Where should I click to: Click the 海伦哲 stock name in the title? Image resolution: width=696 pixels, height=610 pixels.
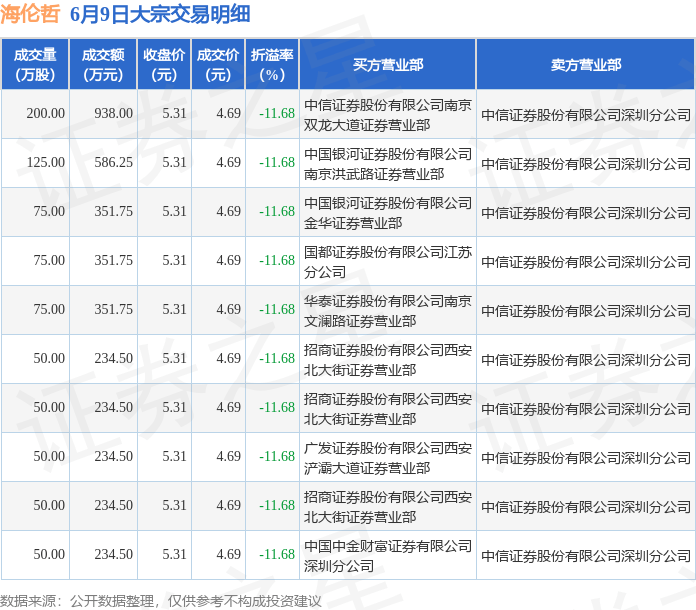(30, 14)
